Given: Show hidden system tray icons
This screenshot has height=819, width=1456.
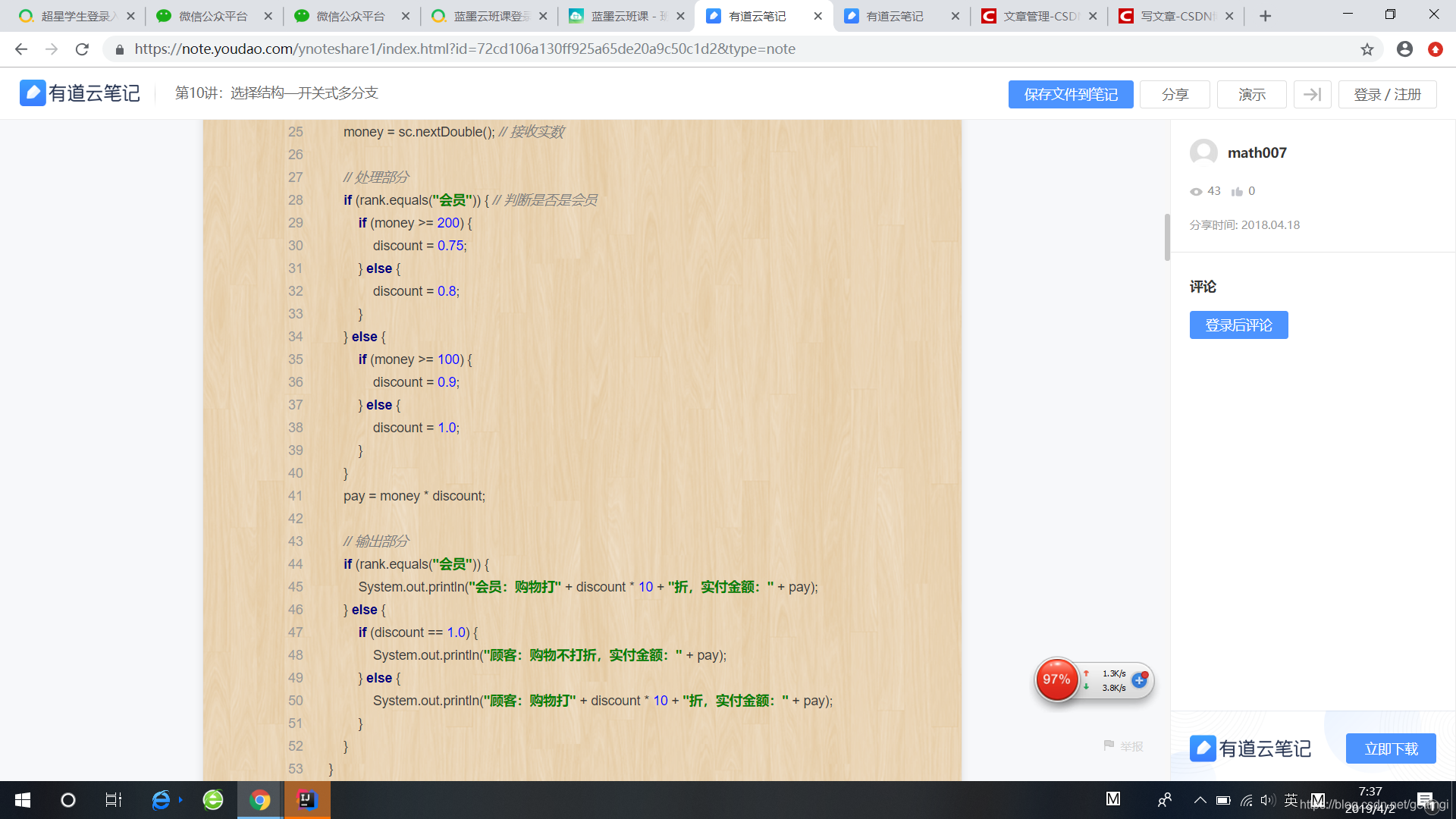Looking at the screenshot, I should coord(1200,800).
